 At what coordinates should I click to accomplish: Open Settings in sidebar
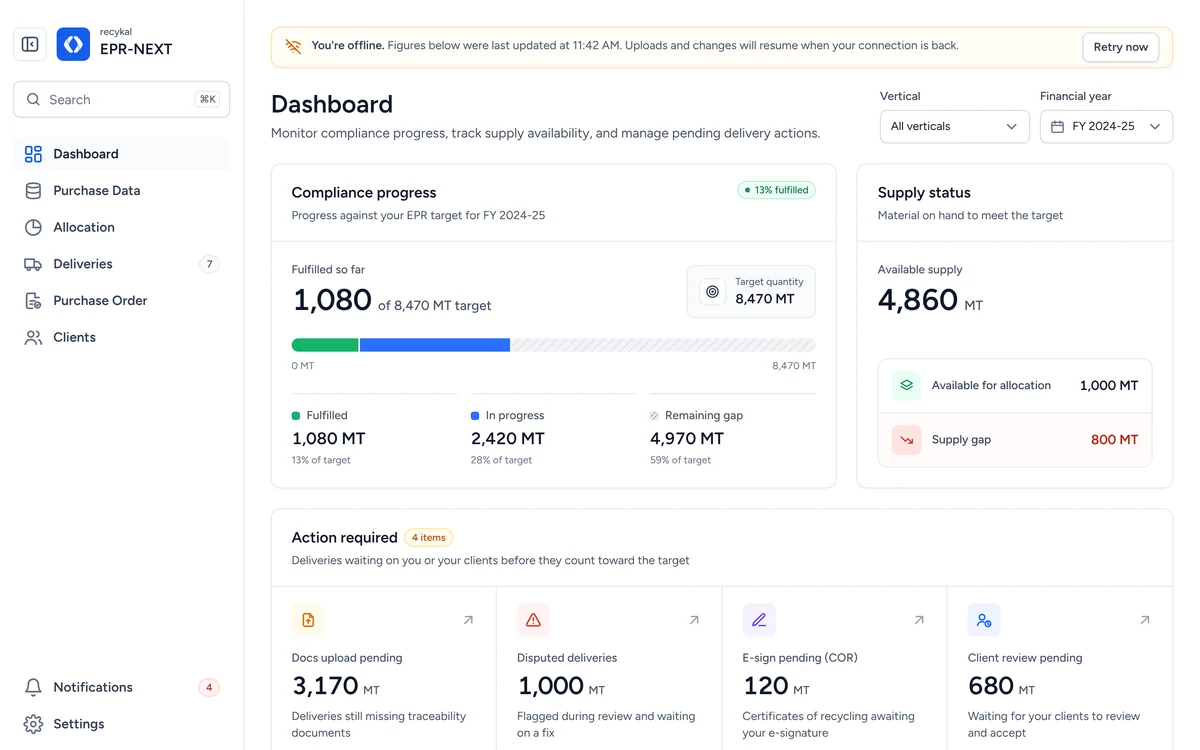tap(122, 724)
